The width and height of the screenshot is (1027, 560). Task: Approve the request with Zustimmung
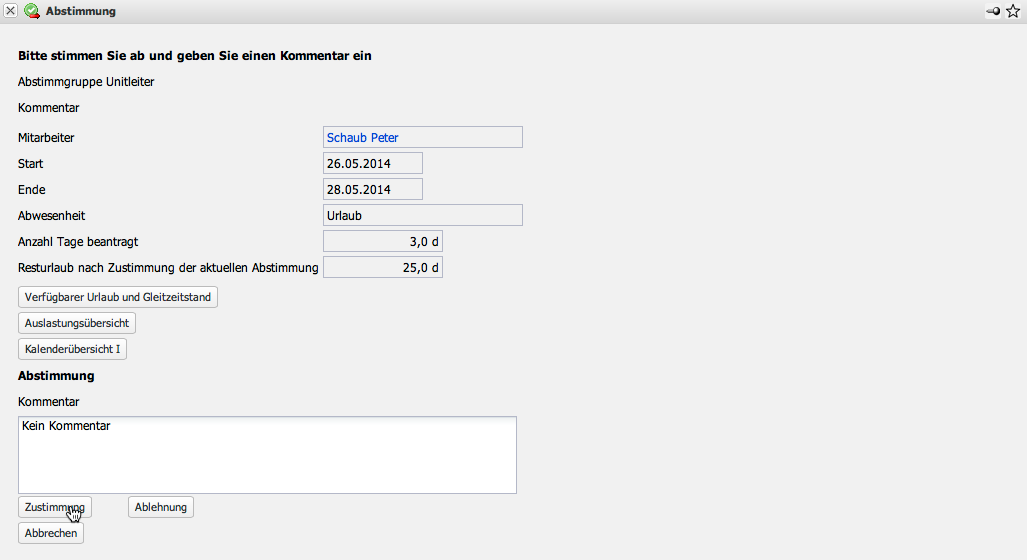(x=55, y=507)
